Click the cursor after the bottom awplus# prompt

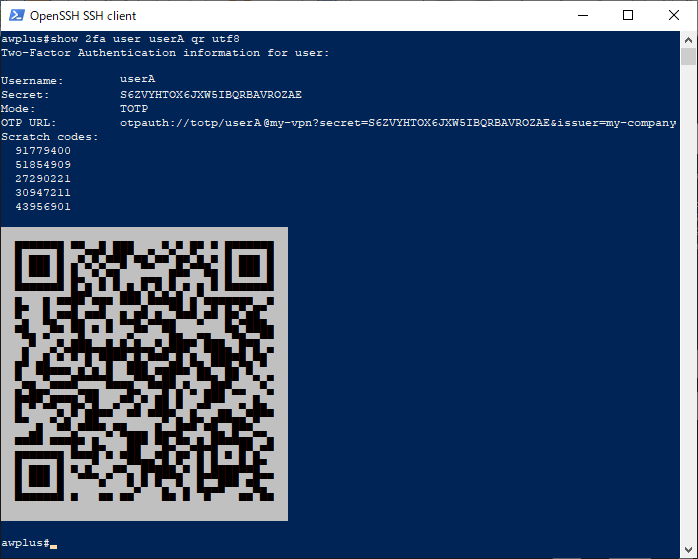(54, 544)
